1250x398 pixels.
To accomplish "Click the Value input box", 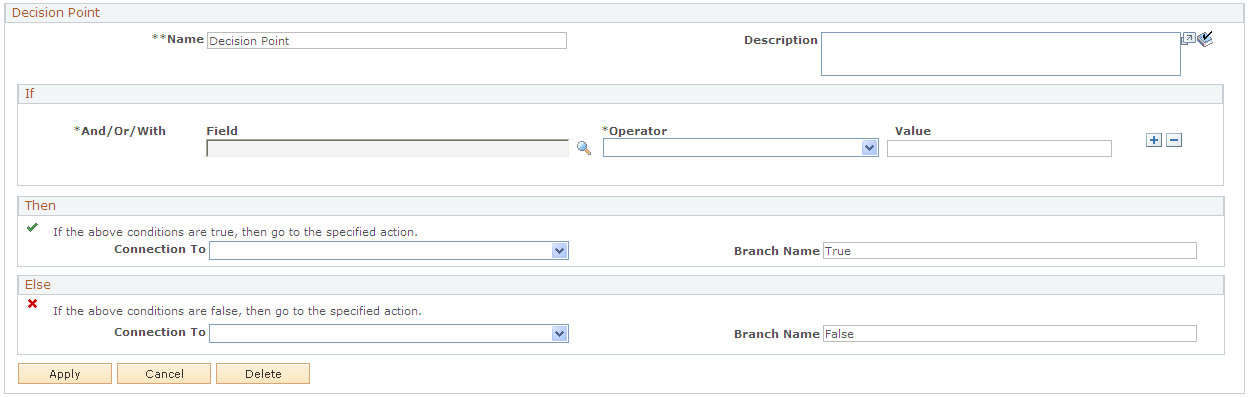I will (x=999, y=149).
